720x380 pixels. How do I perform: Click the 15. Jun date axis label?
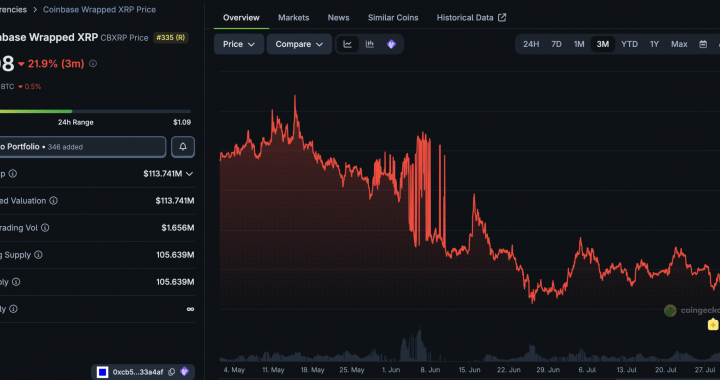pyautogui.click(x=469, y=369)
